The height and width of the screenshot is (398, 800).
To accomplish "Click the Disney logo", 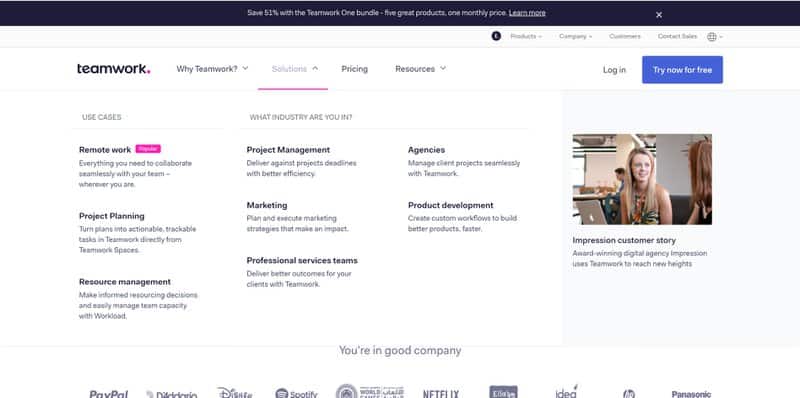I will point(235,392).
